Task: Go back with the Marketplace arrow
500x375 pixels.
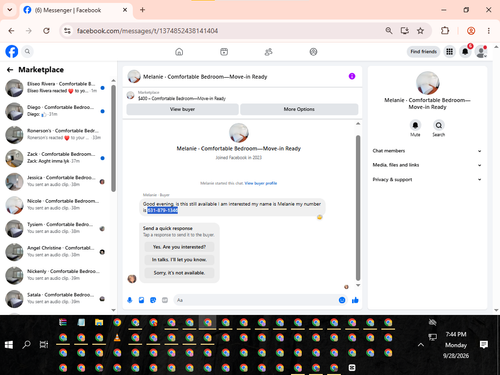Action: coord(10,70)
